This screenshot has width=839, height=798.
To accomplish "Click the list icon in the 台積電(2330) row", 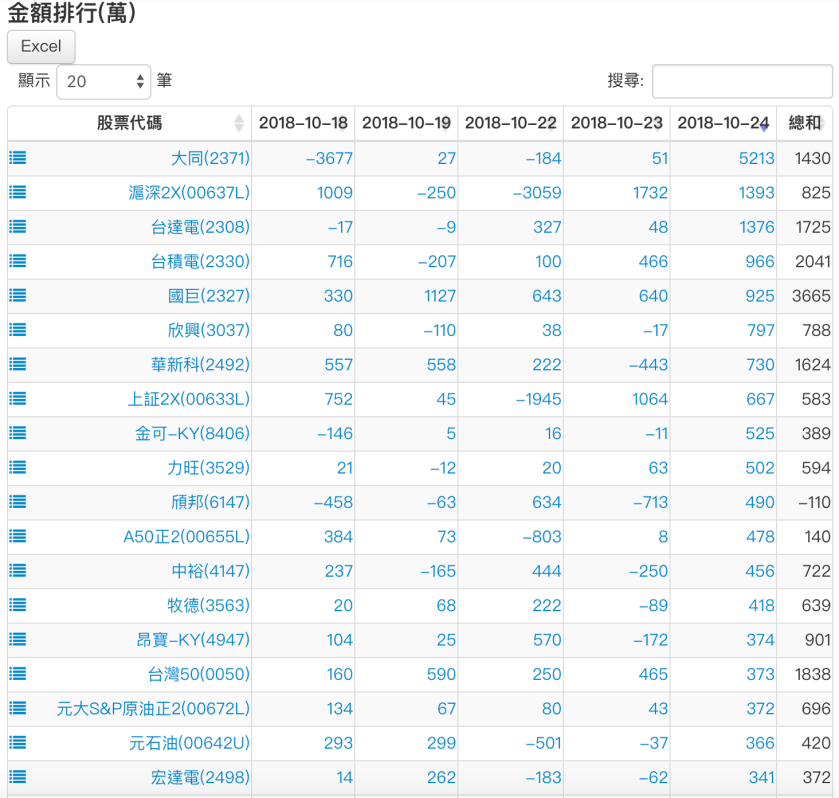I will click(17, 261).
